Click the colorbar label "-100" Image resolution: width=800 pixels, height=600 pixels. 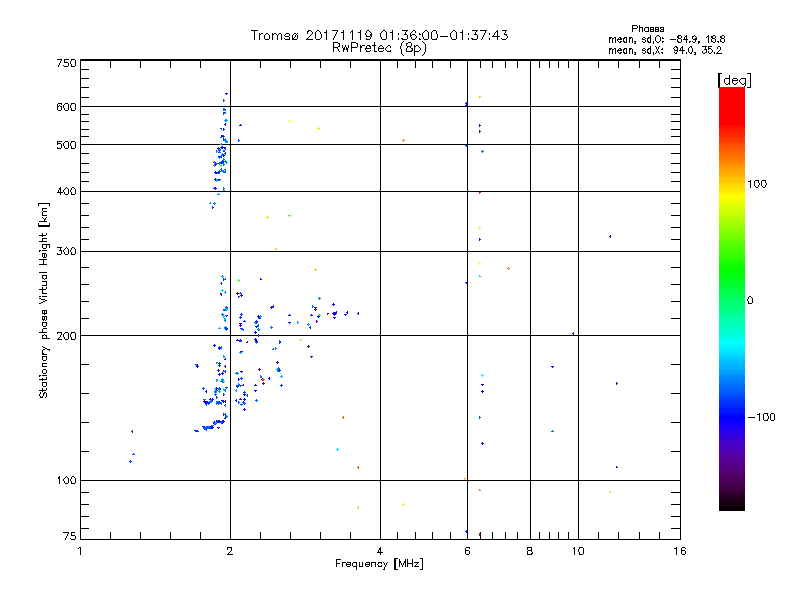pos(762,417)
